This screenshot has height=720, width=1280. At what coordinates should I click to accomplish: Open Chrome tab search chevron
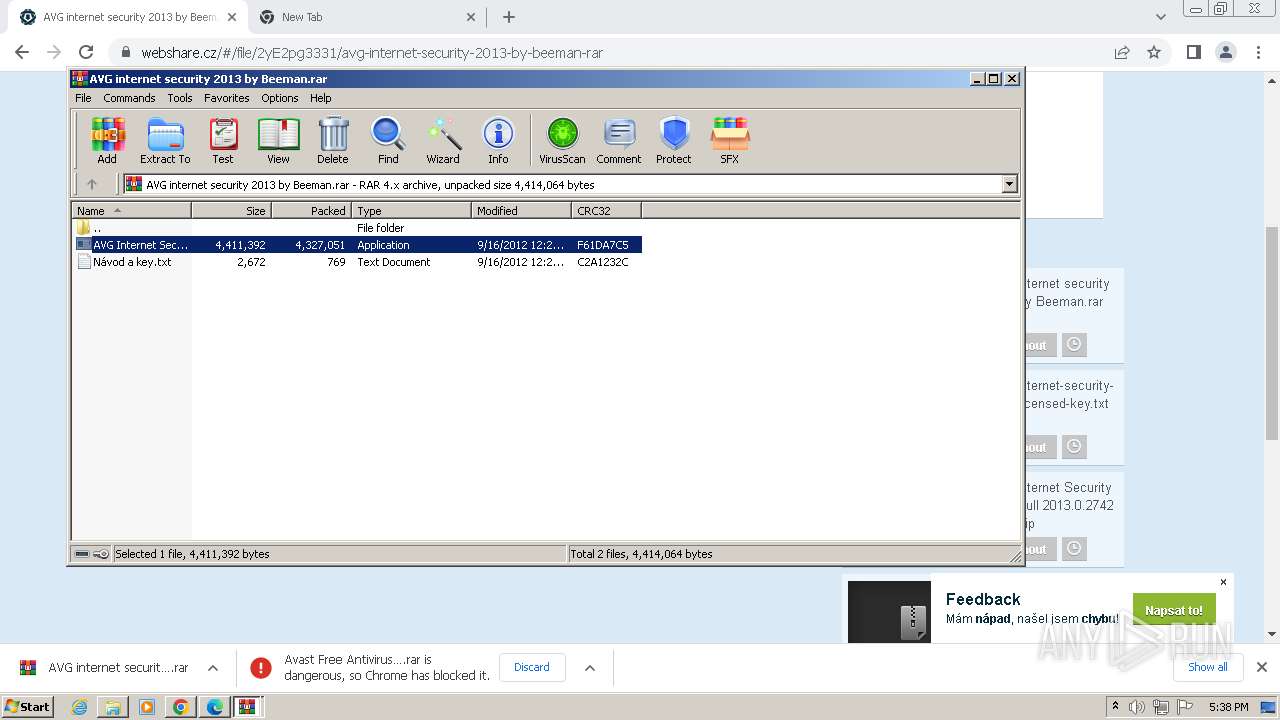[1161, 17]
